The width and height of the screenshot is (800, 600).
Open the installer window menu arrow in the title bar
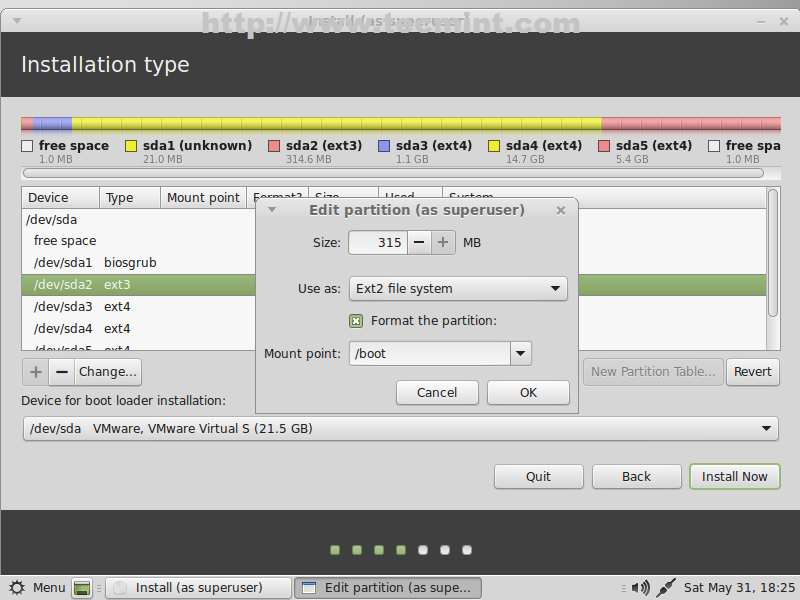[17, 21]
